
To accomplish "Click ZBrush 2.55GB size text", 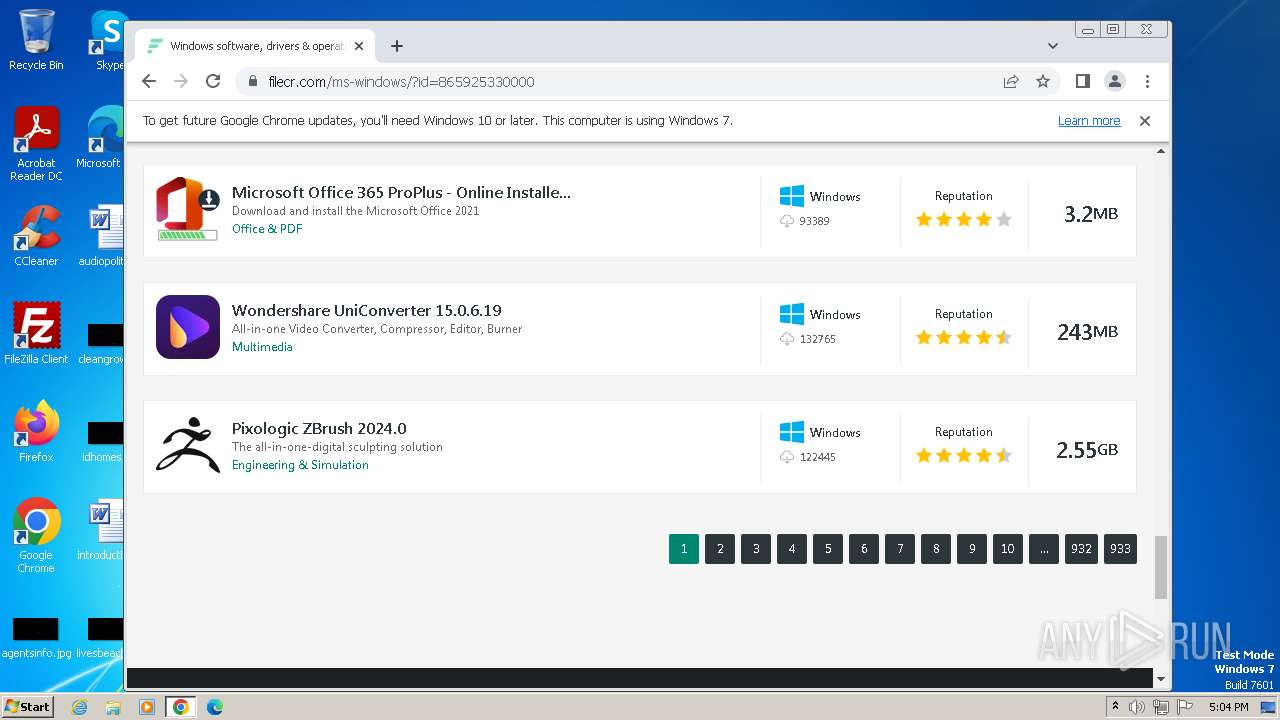I will (1087, 450).
